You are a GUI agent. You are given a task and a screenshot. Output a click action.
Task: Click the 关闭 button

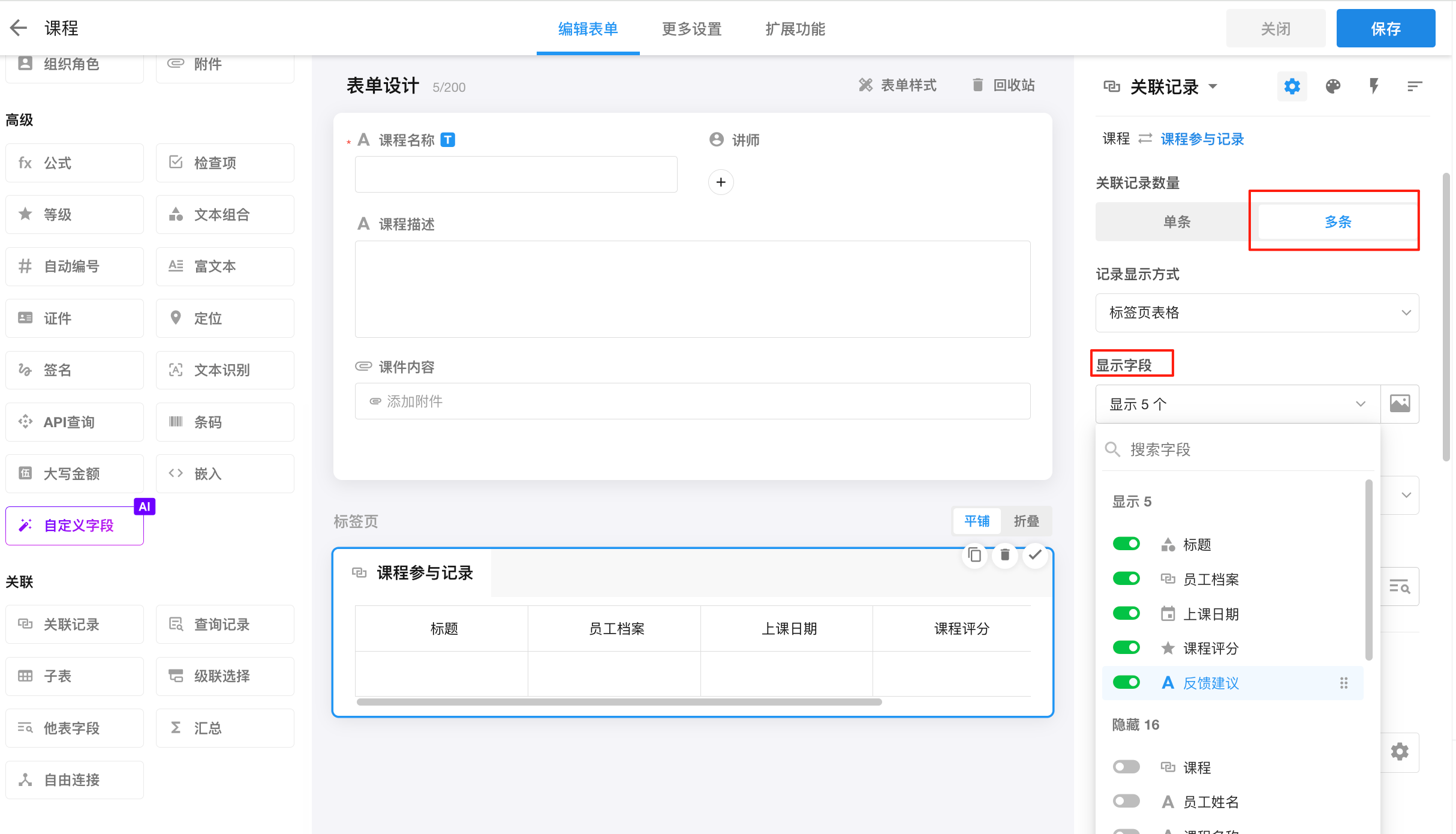tap(1275, 28)
